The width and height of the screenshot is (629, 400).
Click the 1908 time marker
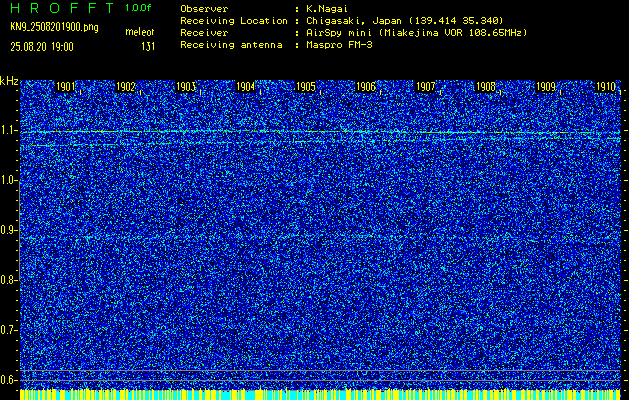click(485, 87)
